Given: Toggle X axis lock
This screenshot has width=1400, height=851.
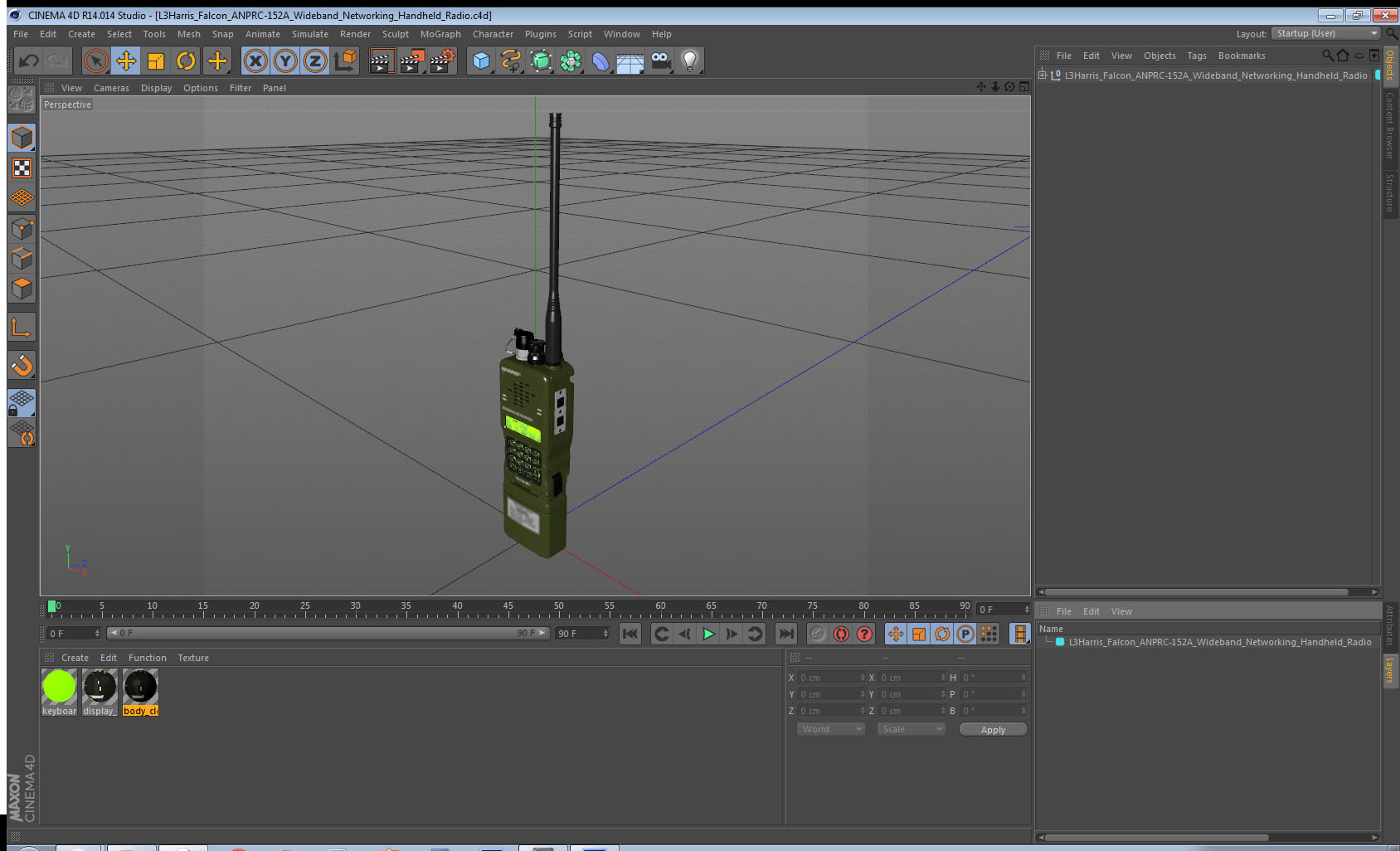Looking at the screenshot, I should [x=255, y=61].
